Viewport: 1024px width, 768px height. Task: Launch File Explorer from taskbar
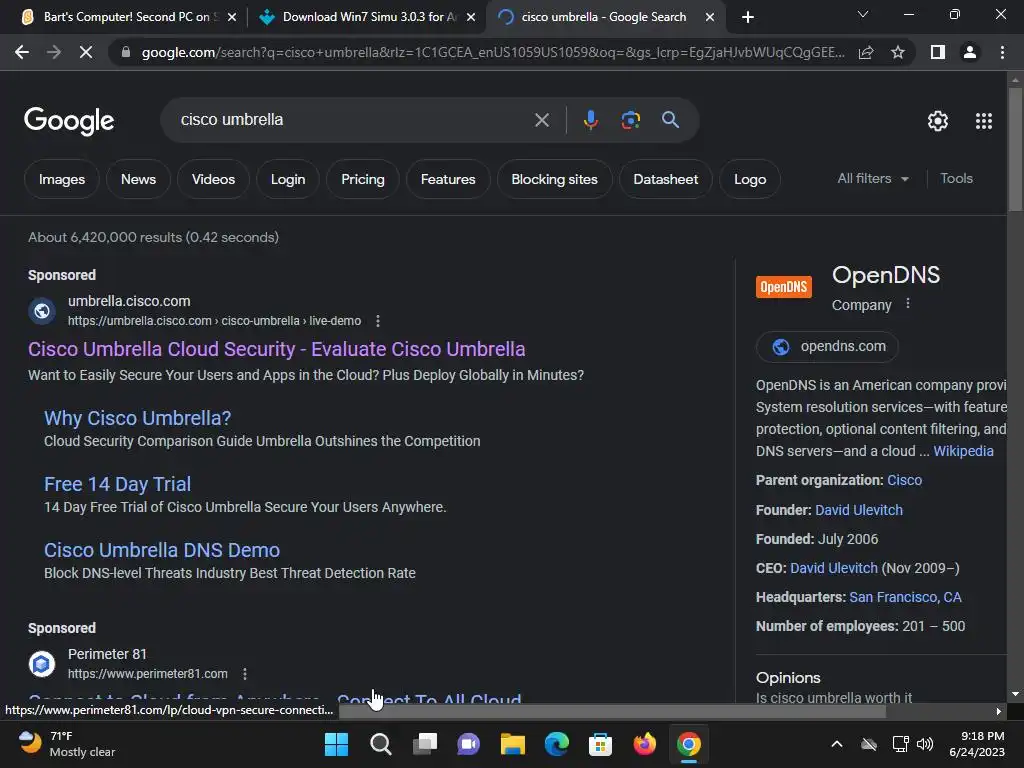513,744
